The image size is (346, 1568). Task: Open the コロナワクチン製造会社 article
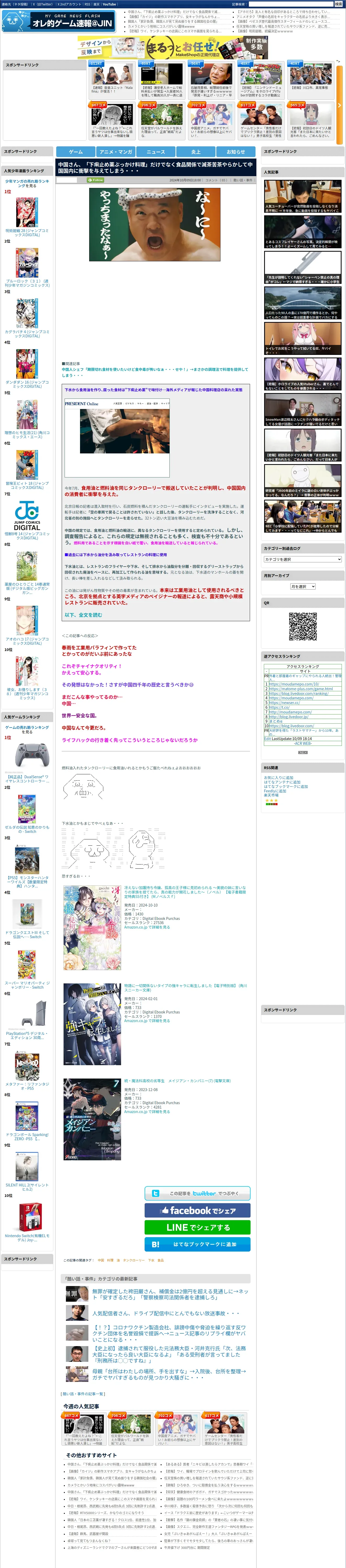(170, 1333)
